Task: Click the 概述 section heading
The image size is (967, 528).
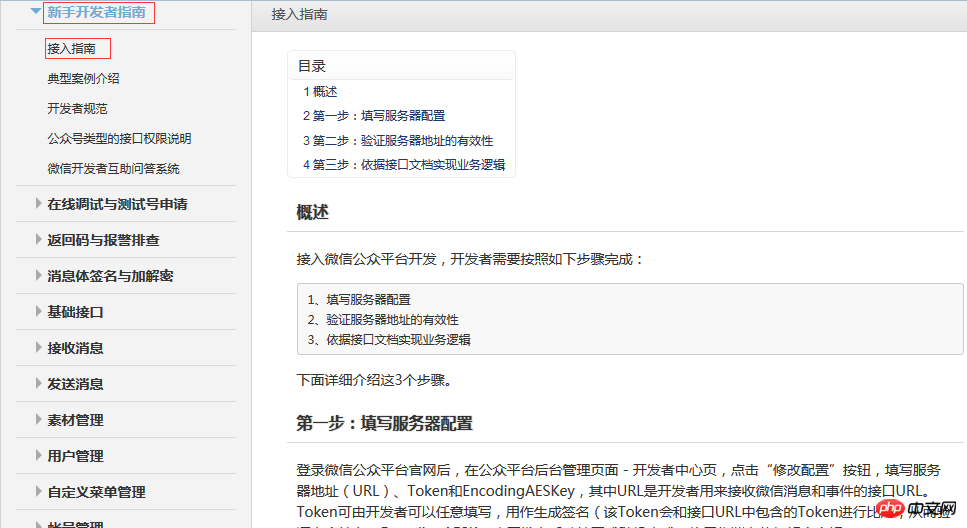Action: 313,212
